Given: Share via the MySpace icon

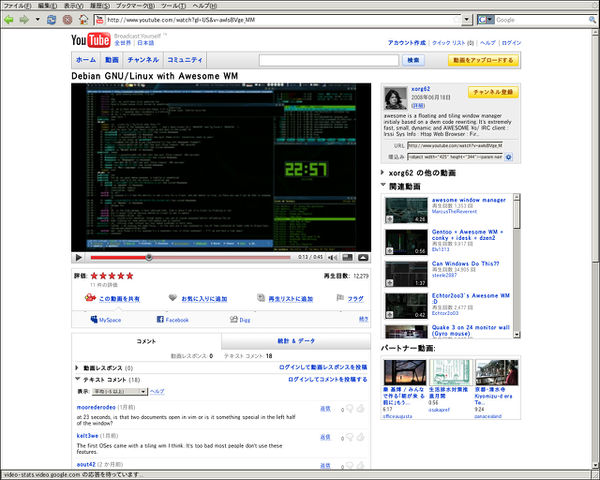Looking at the screenshot, I should (x=94, y=319).
